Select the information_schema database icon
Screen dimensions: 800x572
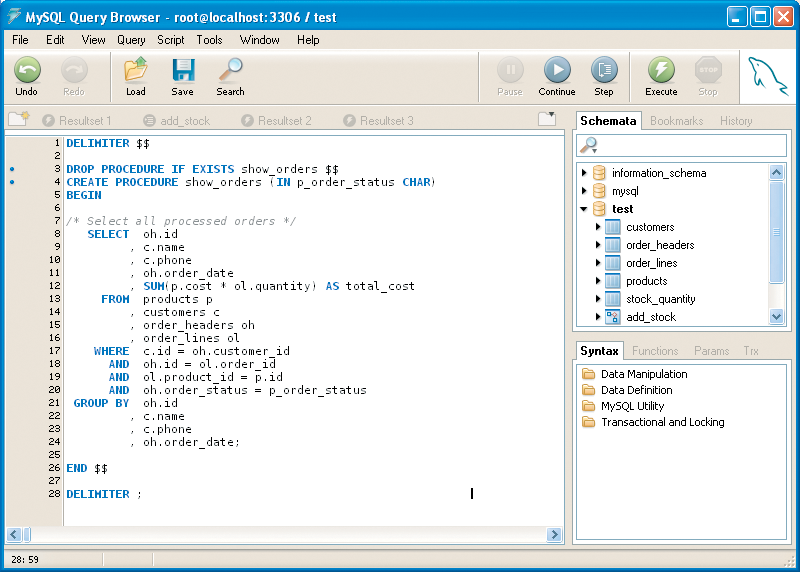pyautogui.click(x=599, y=173)
